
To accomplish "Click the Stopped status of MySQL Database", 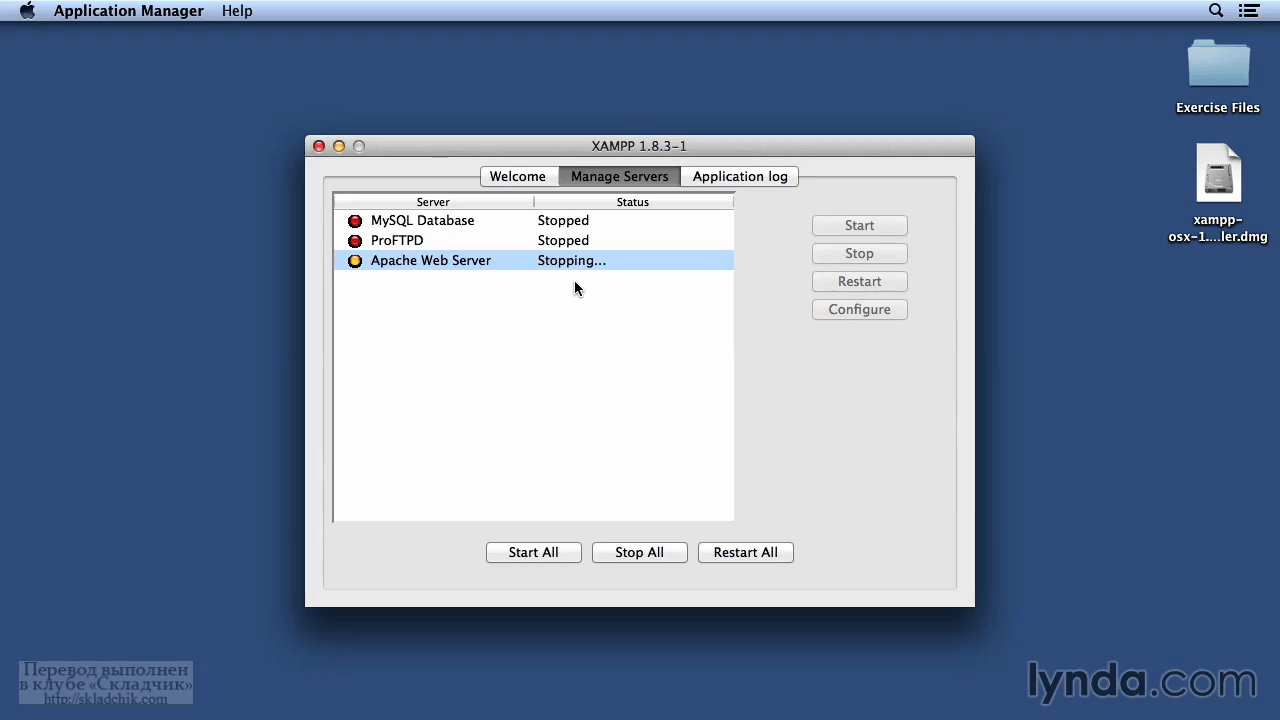I will click(x=563, y=221).
